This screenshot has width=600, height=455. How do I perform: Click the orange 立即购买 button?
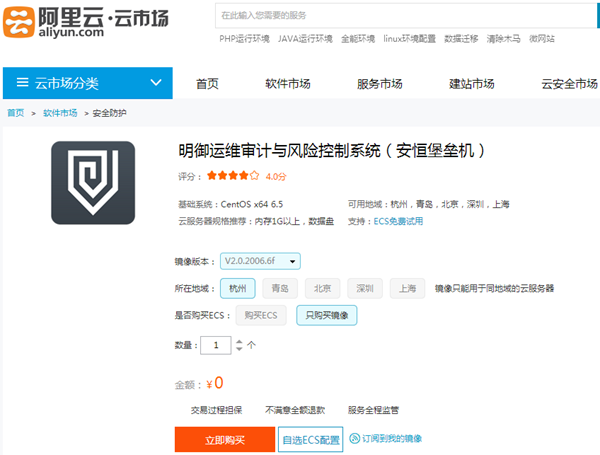click(x=225, y=440)
